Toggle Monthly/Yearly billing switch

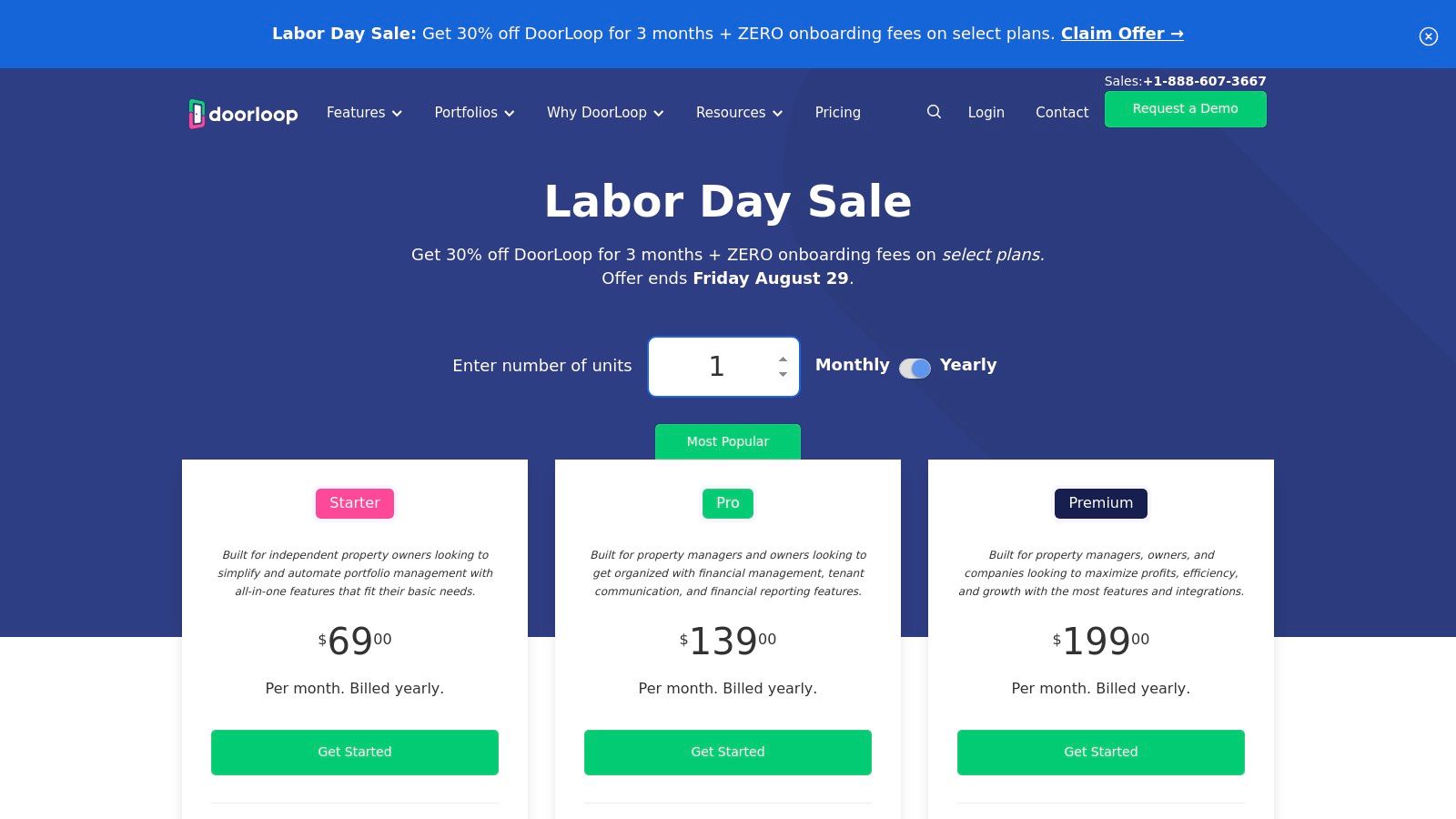[x=915, y=368]
